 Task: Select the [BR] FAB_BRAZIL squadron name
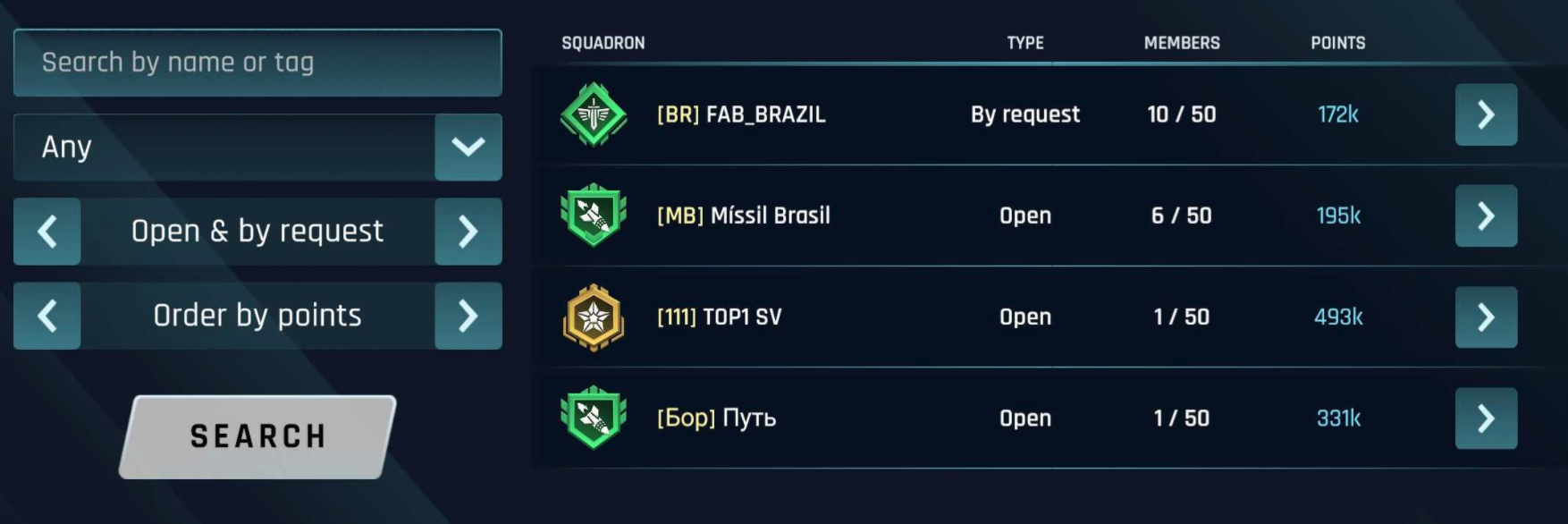741,114
